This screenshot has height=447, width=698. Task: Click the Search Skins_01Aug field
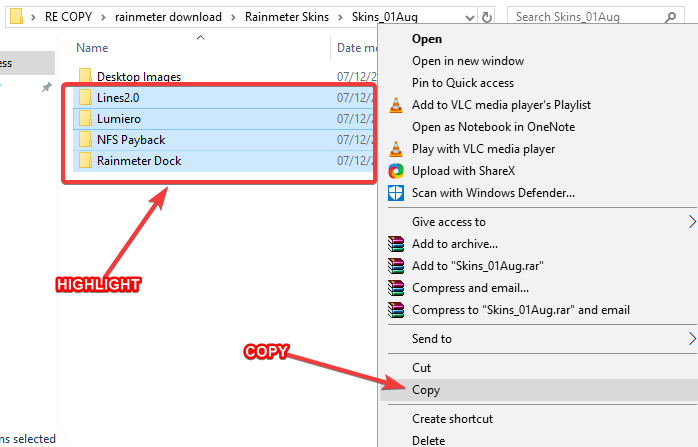[595, 17]
